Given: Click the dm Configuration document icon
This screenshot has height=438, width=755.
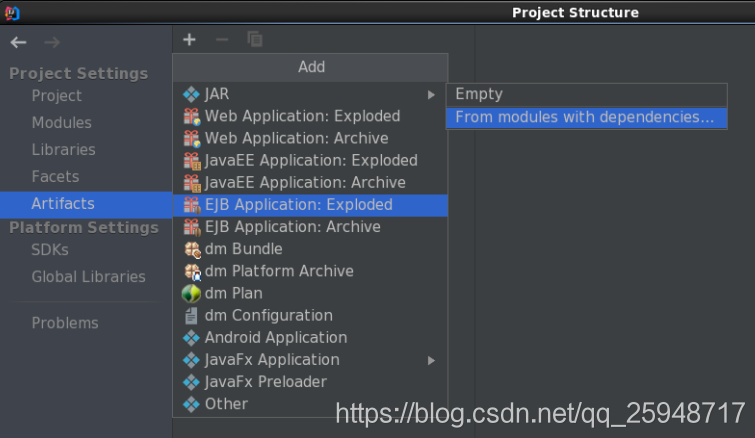Looking at the screenshot, I should click(191, 315).
